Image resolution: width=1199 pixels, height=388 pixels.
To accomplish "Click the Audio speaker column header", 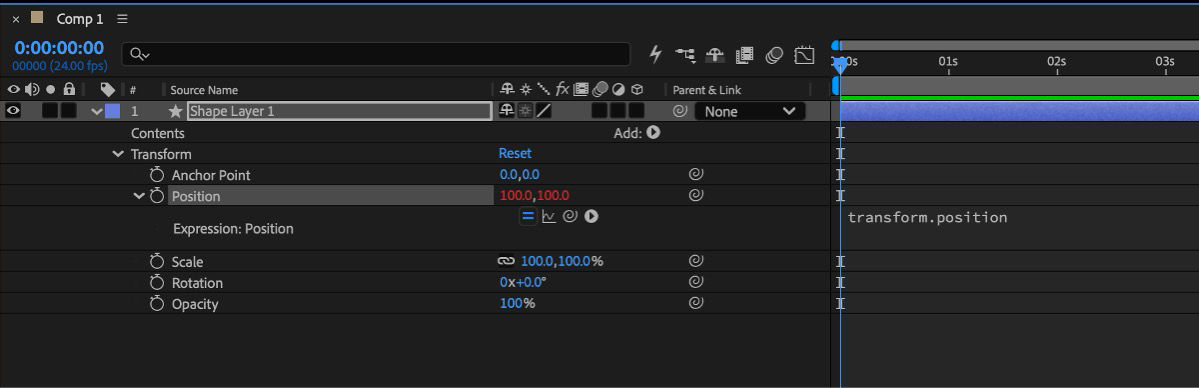I will point(32,90).
